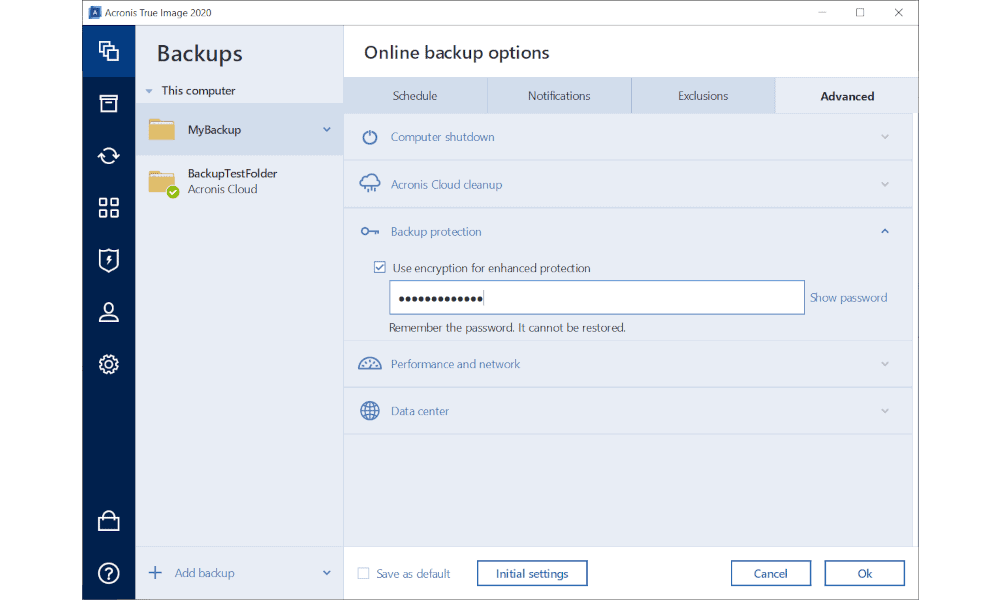Switch to the Schedule tab
Viewport: 1000px width, 600px height.
415,96
